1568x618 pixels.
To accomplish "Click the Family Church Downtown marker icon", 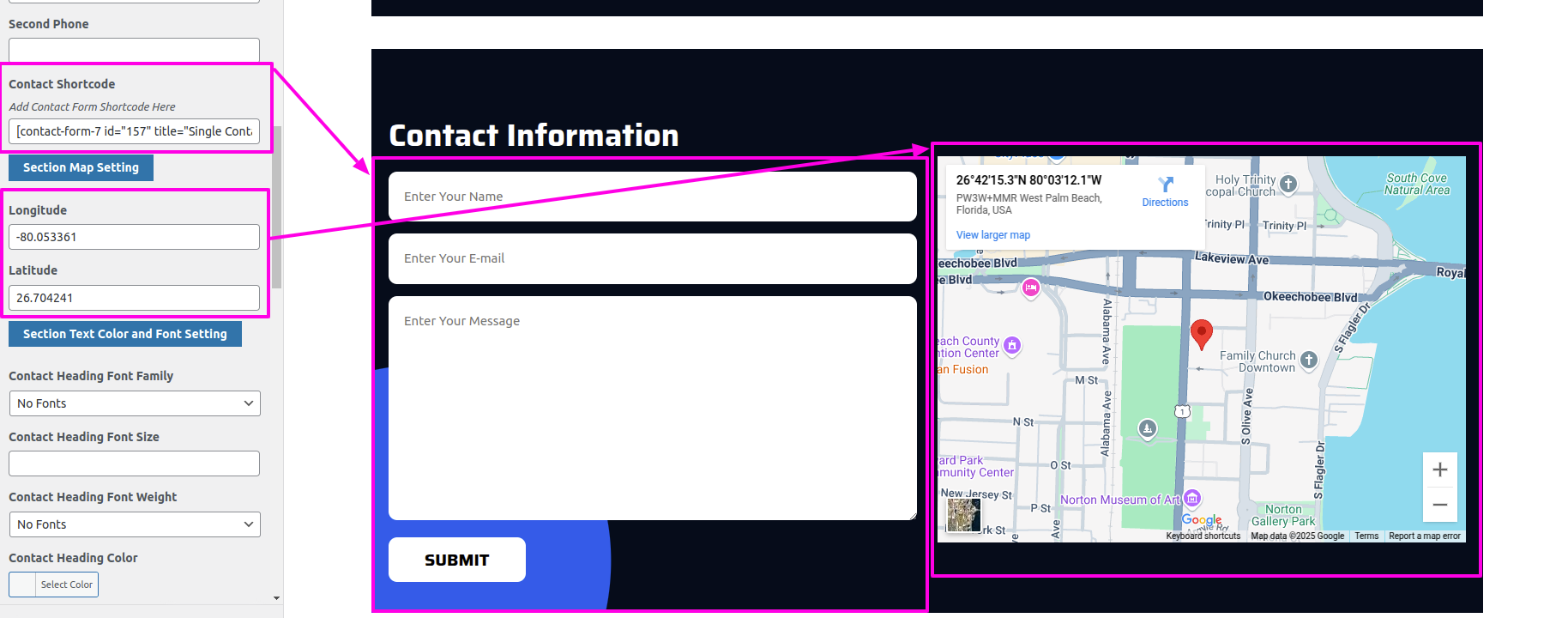I will pyautogui.click(x=1309, y=360).
